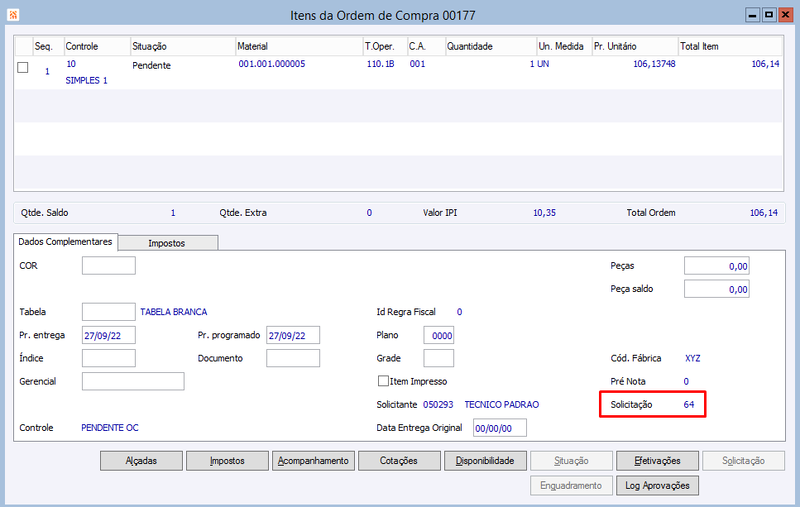Click the Seq. column header
The image size is (800, 507).
[x=48, y=46]
